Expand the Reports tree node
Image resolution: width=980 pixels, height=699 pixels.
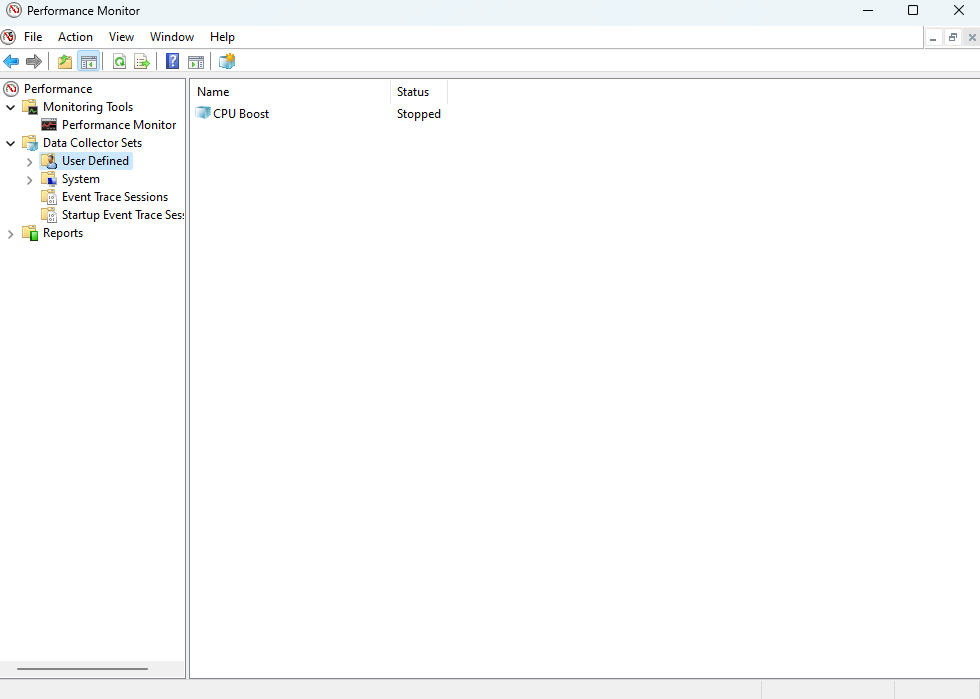click(11, 234)
